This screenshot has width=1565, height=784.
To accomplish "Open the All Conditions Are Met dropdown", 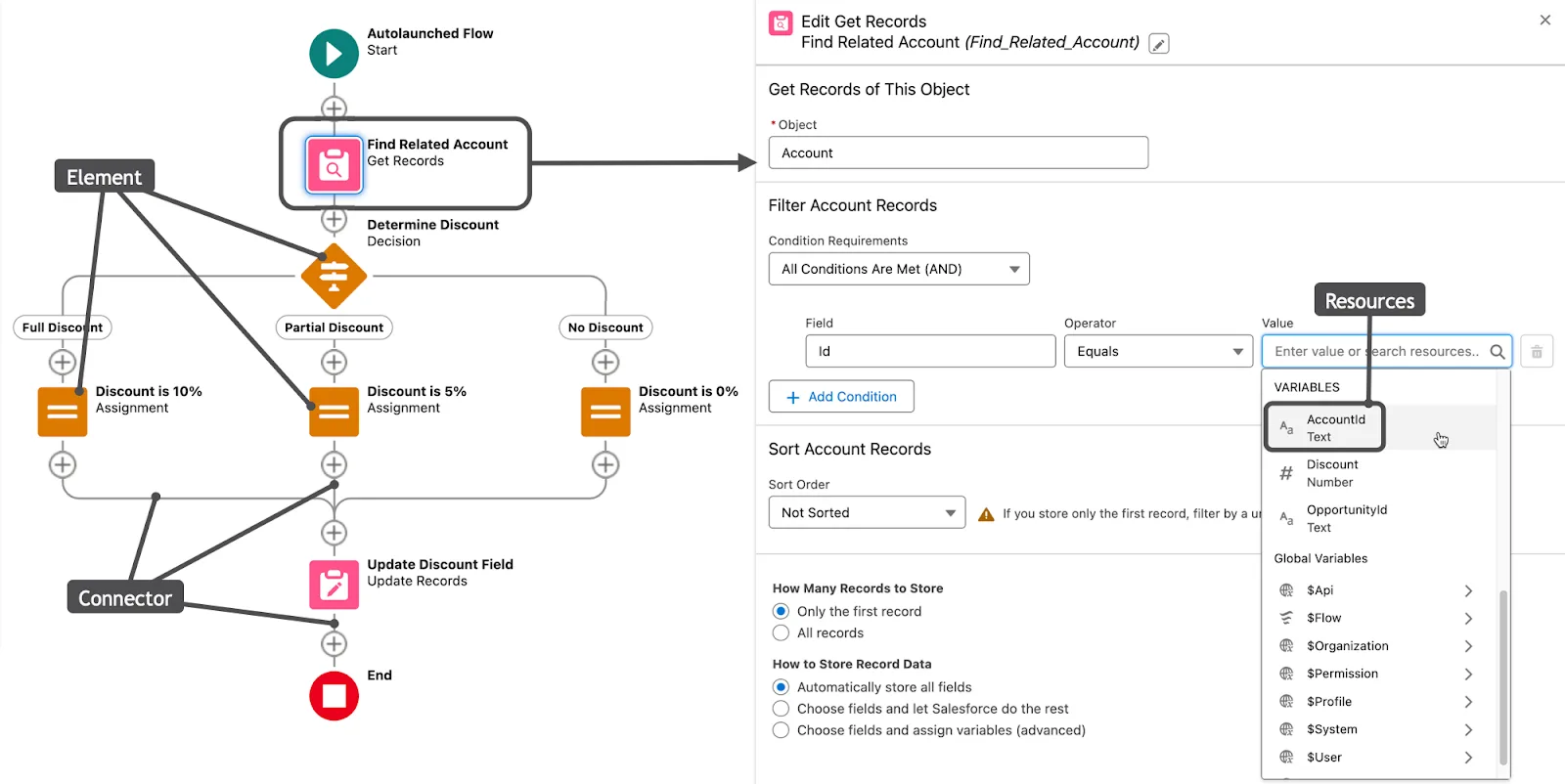I will 898,268.
